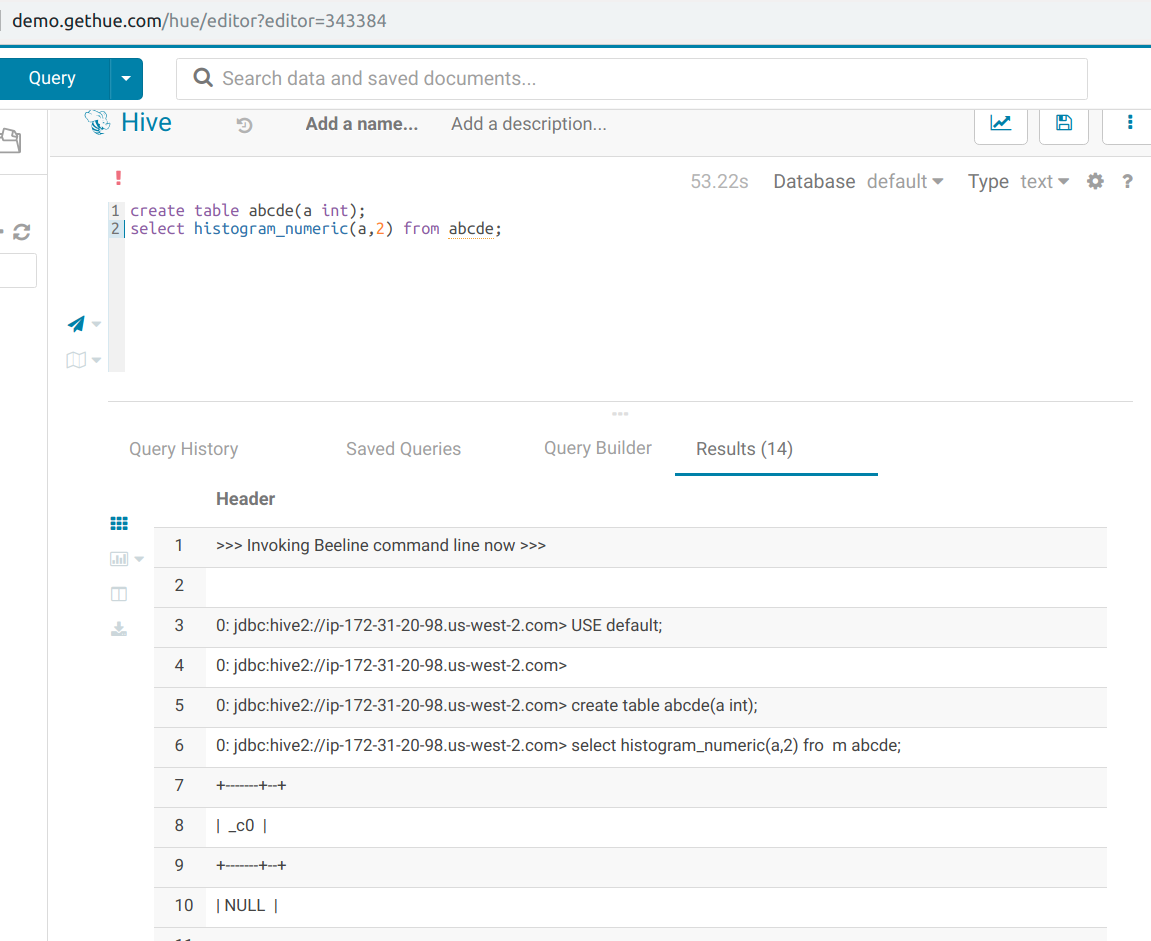Toggle the column list panel icon
The image size is (1151, 941).
point(119,595)
